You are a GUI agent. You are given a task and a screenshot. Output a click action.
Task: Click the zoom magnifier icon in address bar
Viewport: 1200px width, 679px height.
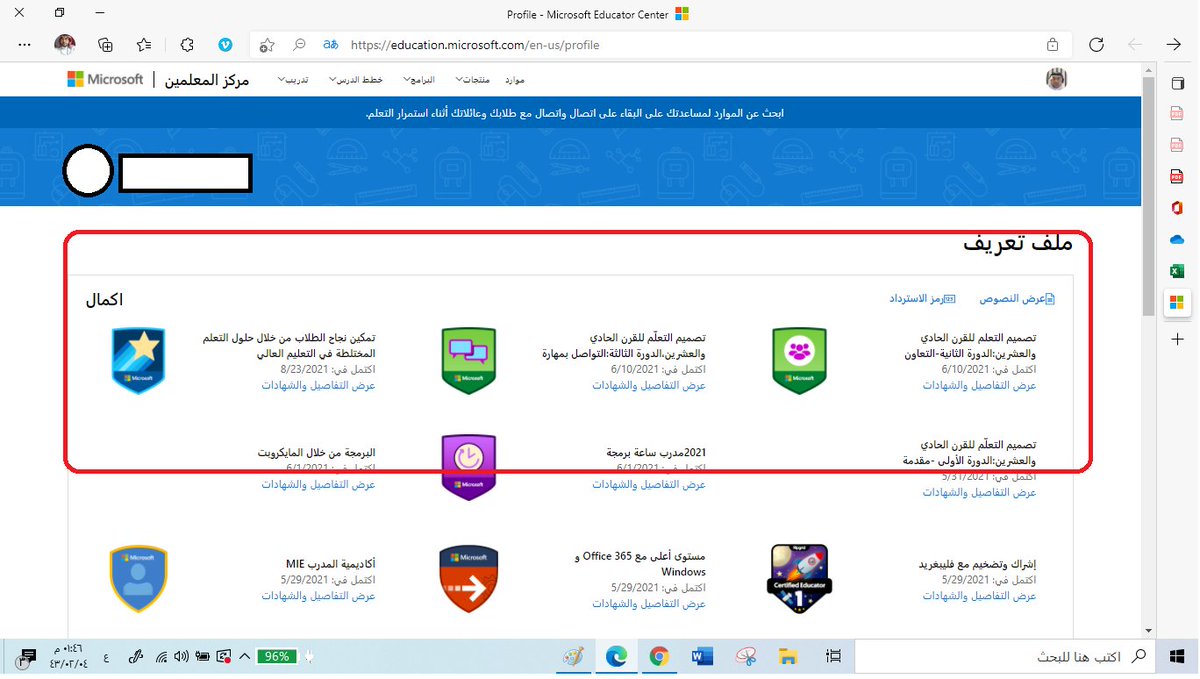(x=299, y=45)
